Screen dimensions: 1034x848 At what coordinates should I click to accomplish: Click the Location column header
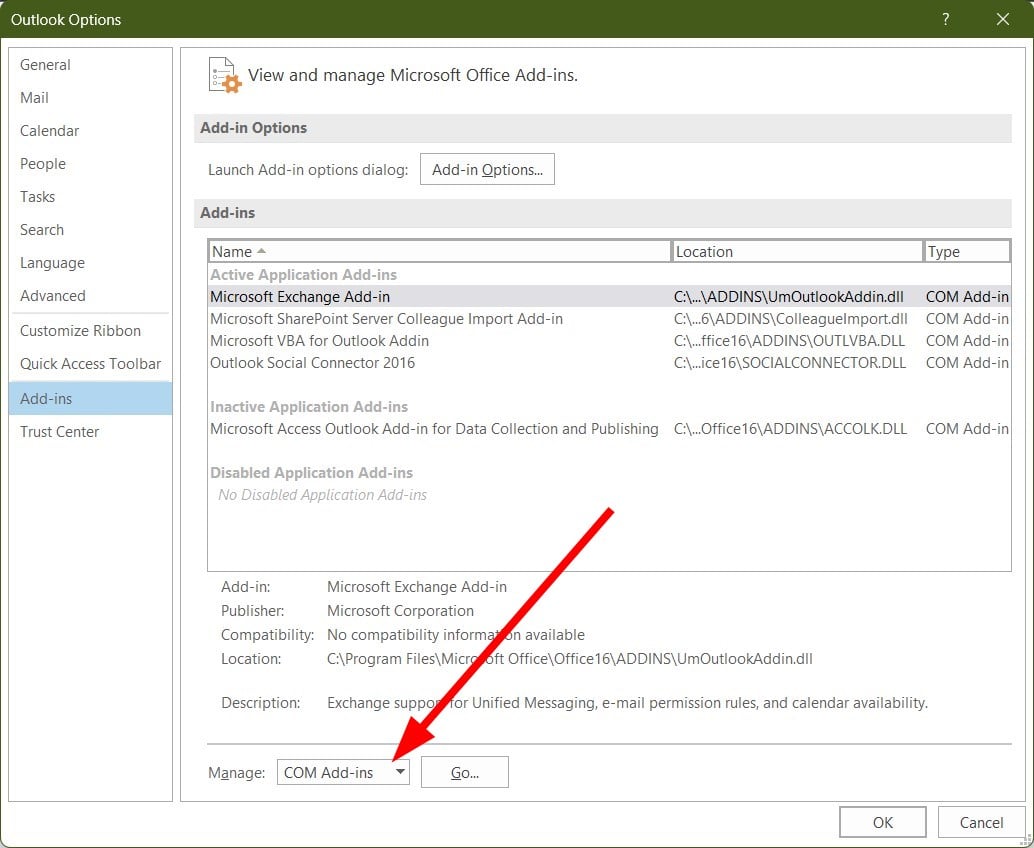click(x=797, y=250)
